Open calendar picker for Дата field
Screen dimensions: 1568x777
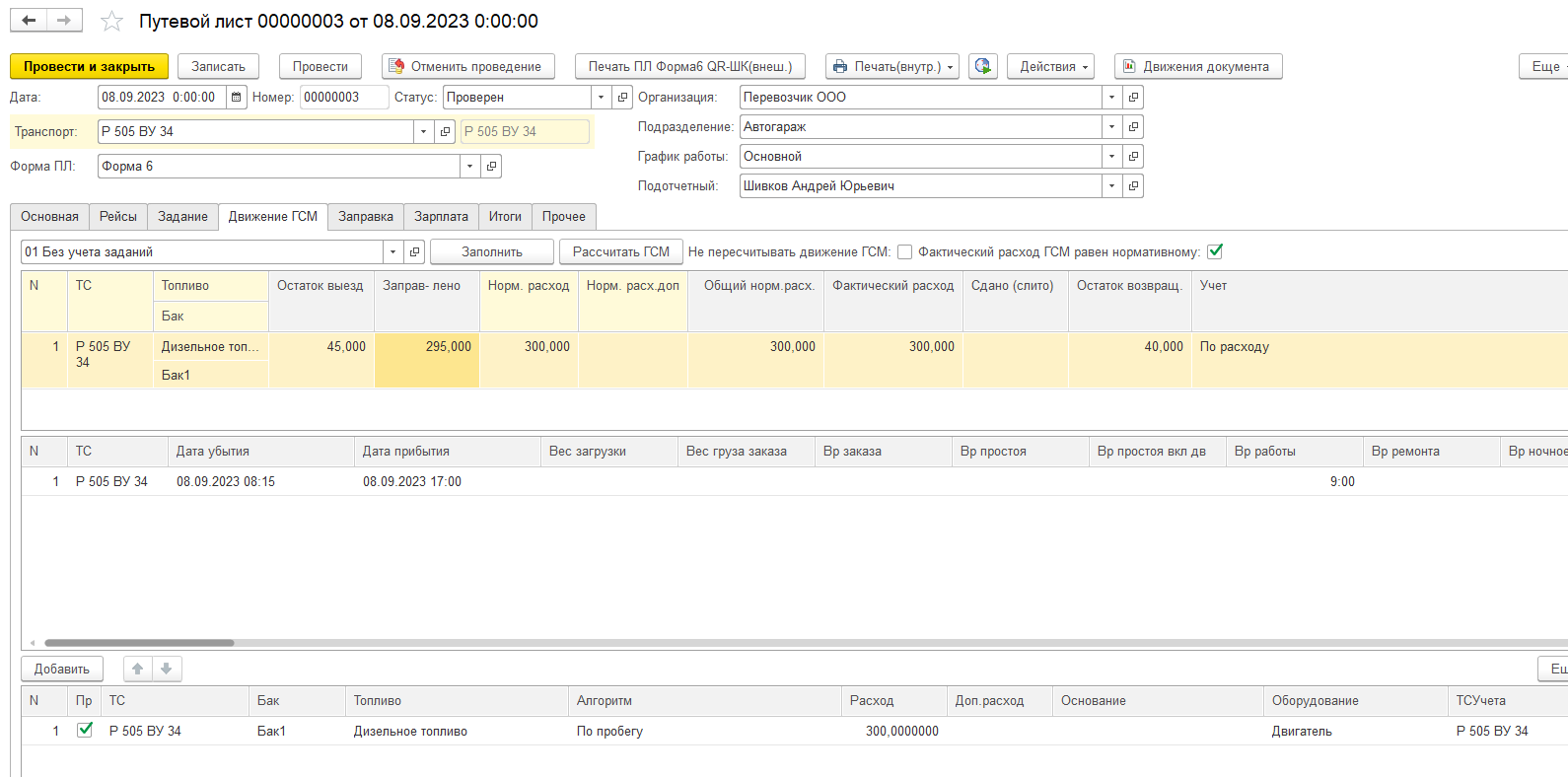[237, 98]
